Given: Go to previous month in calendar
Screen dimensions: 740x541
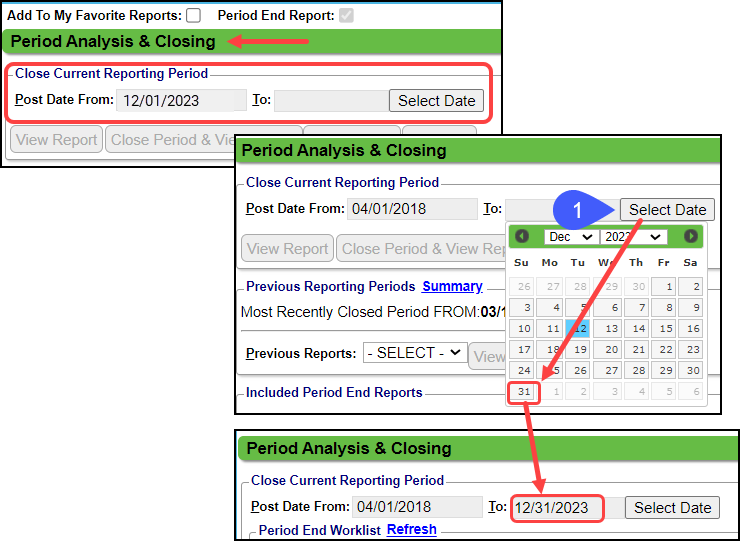Looking at the screenshot, I should [x=521, y=237].
